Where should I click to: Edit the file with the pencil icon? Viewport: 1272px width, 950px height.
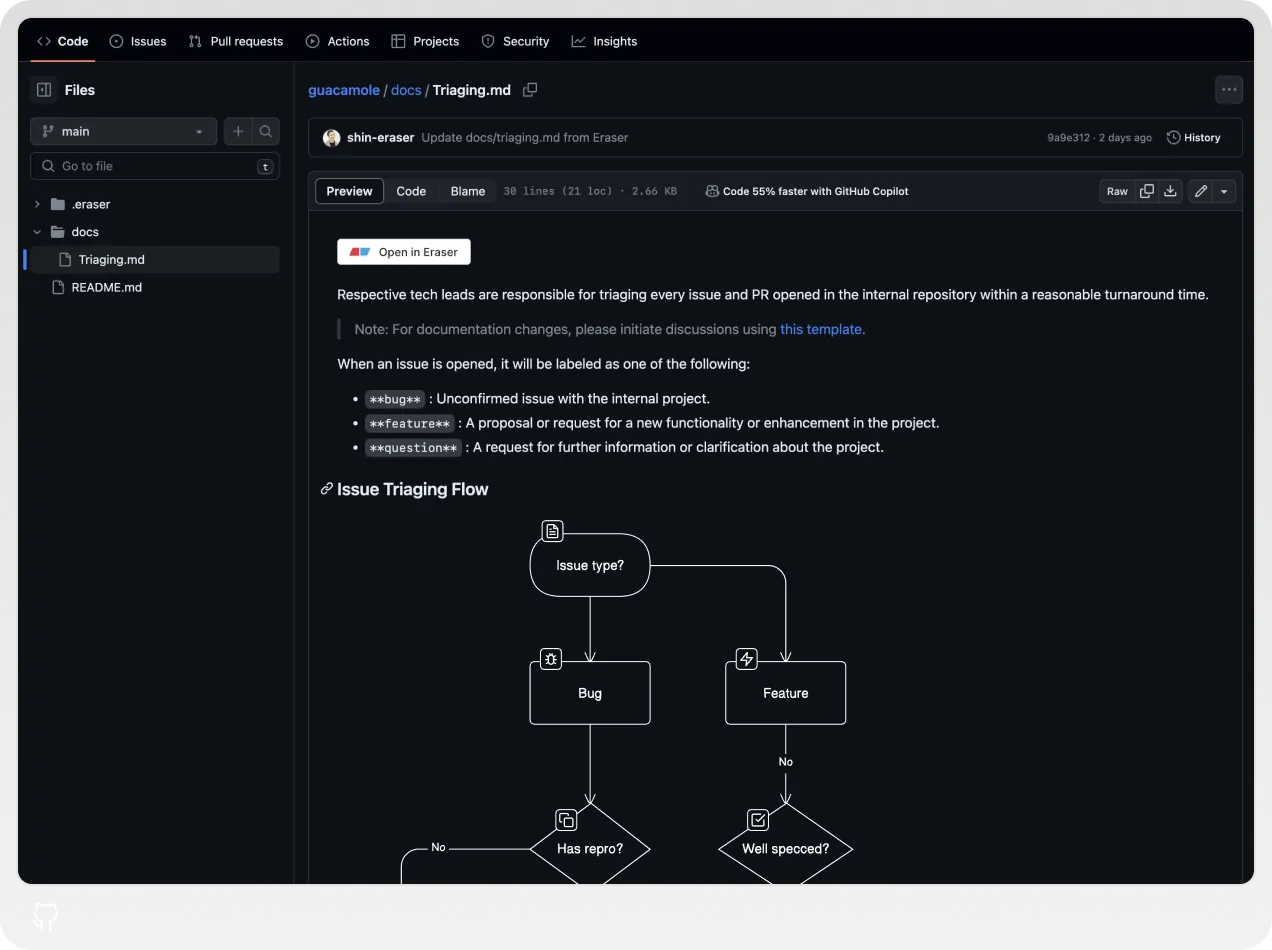pyautogui.click(x=1202, y=191)
